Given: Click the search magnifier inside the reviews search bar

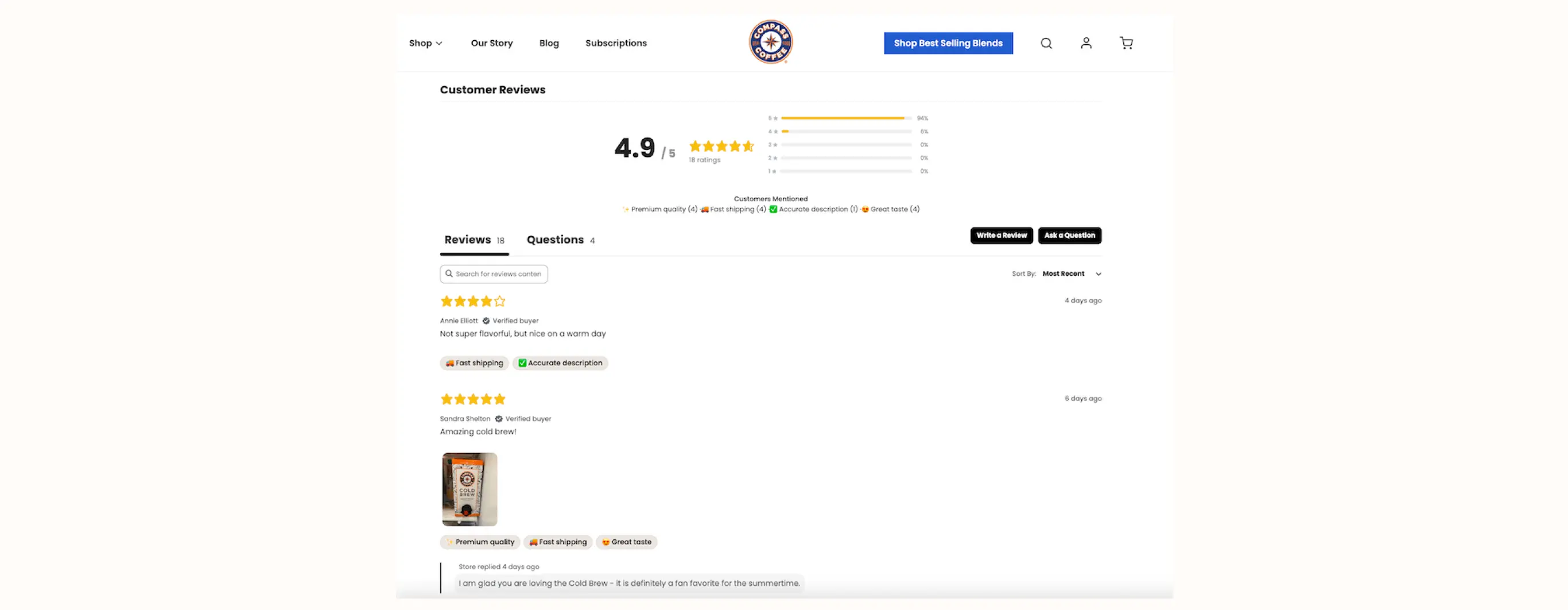Looking at the screenshot, I should 449,273.
